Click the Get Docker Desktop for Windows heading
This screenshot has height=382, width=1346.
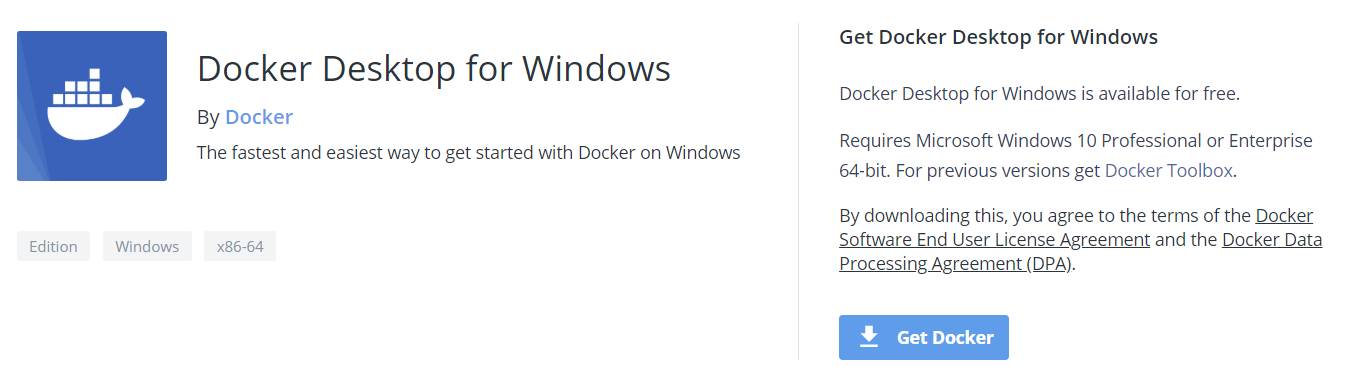998,37
